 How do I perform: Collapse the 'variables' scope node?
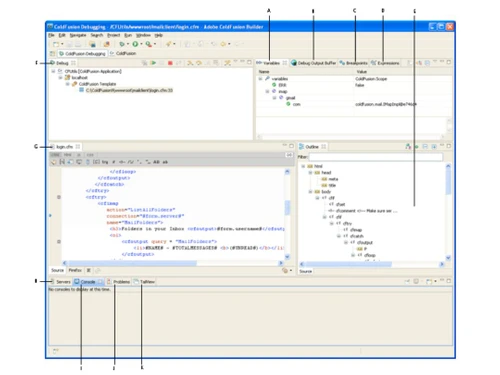[x=260, y=79]
